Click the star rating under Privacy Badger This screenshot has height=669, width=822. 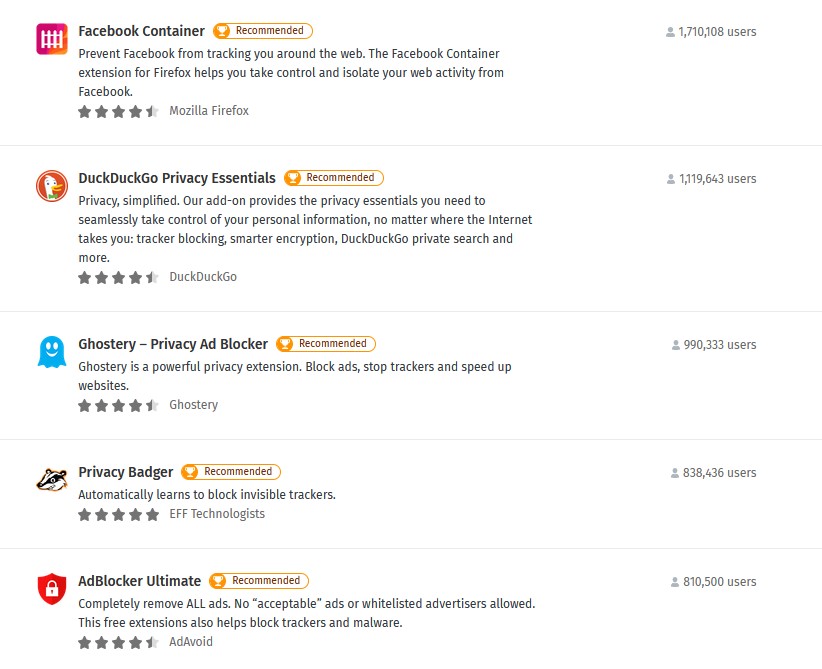118,514
